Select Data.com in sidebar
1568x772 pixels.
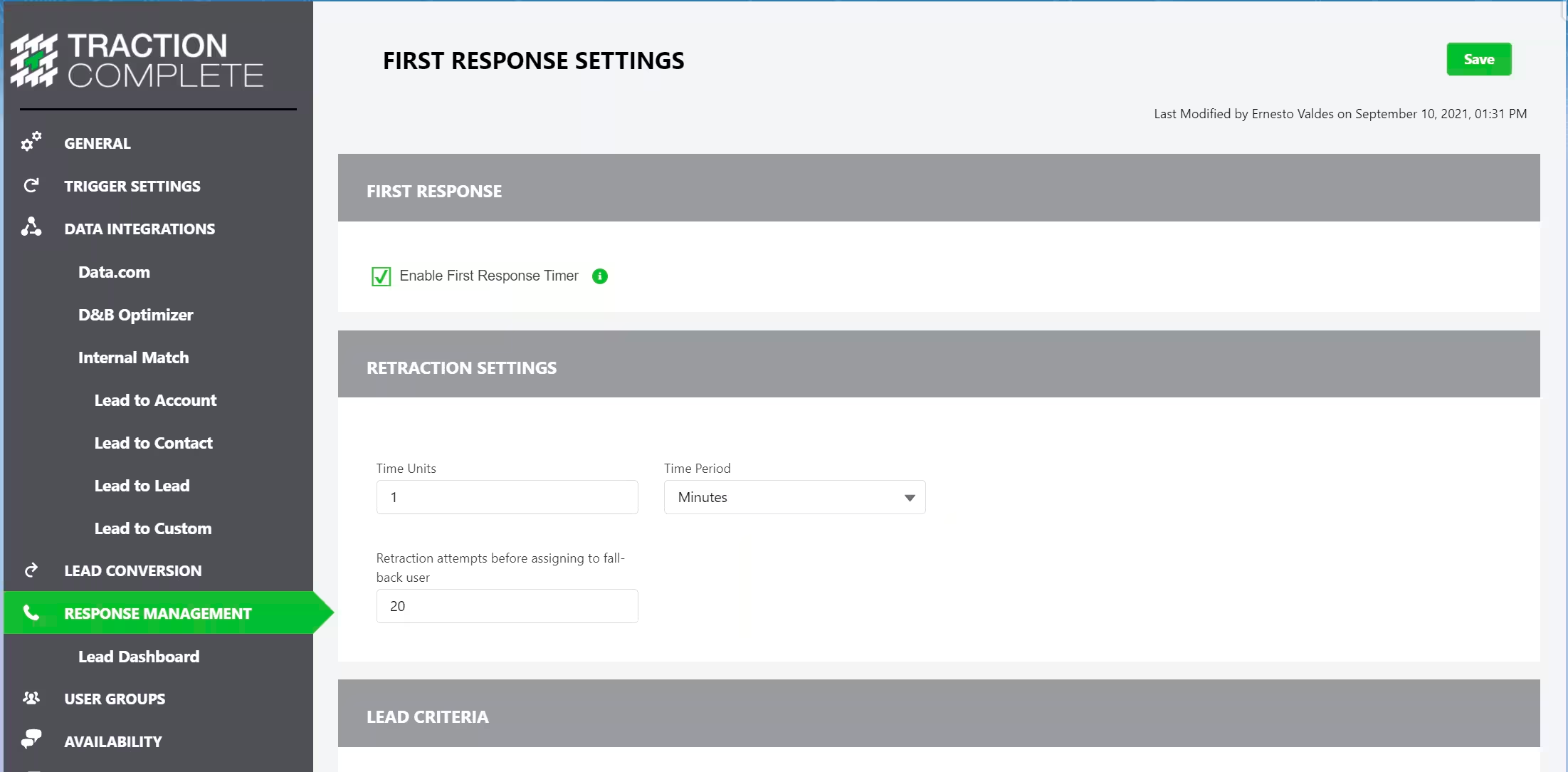tap(114, 272)
